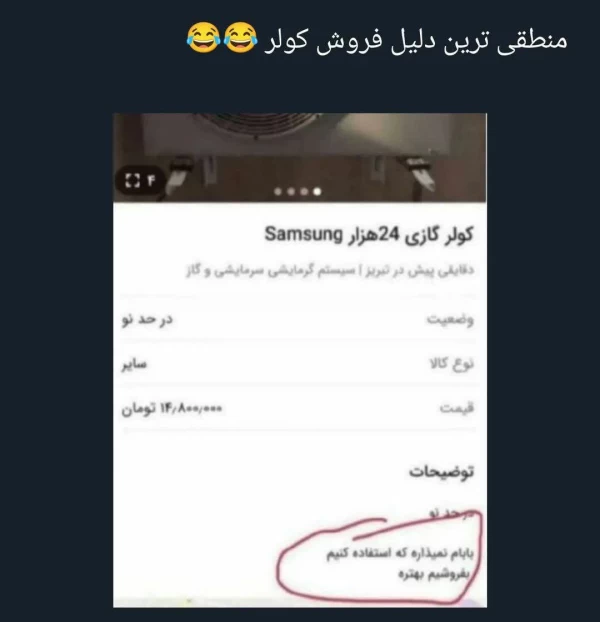Select the highlighted active carousel dot

click(x=317, y=192)
